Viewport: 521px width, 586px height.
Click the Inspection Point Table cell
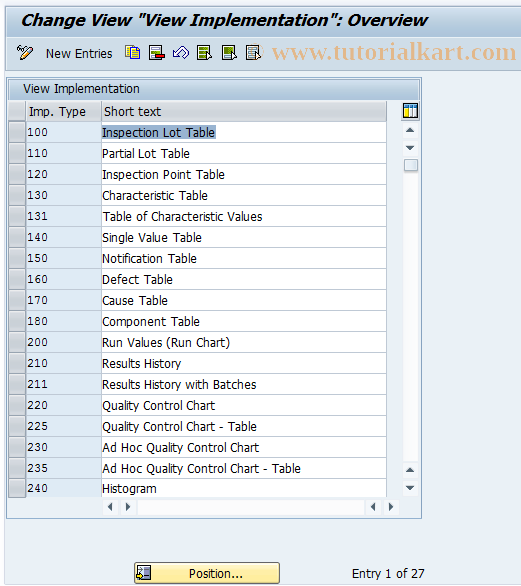[244, 174]
